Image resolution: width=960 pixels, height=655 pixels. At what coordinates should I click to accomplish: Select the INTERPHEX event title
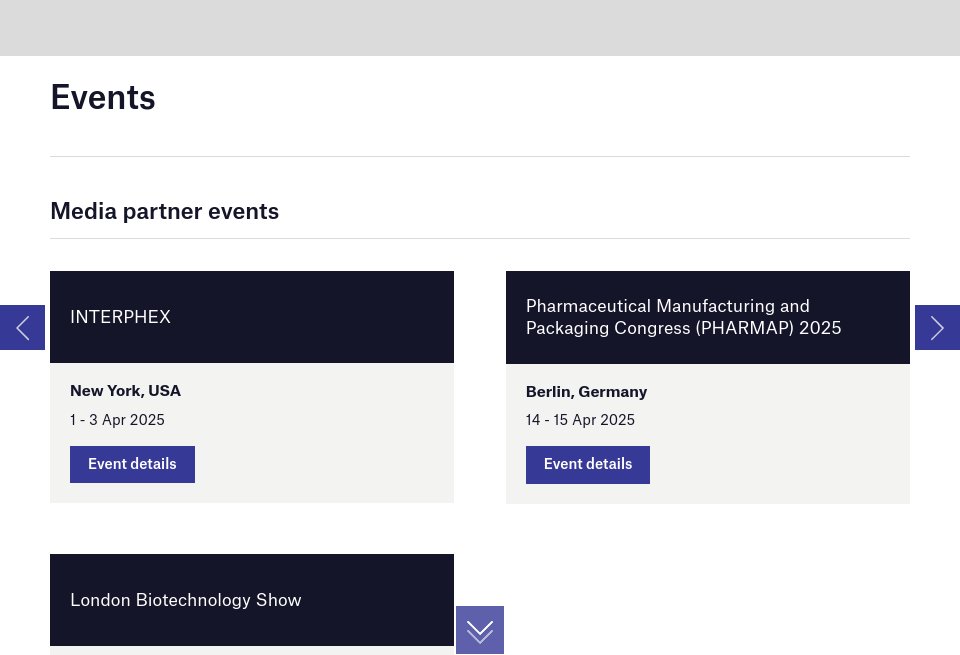click(x=120, y=317)
